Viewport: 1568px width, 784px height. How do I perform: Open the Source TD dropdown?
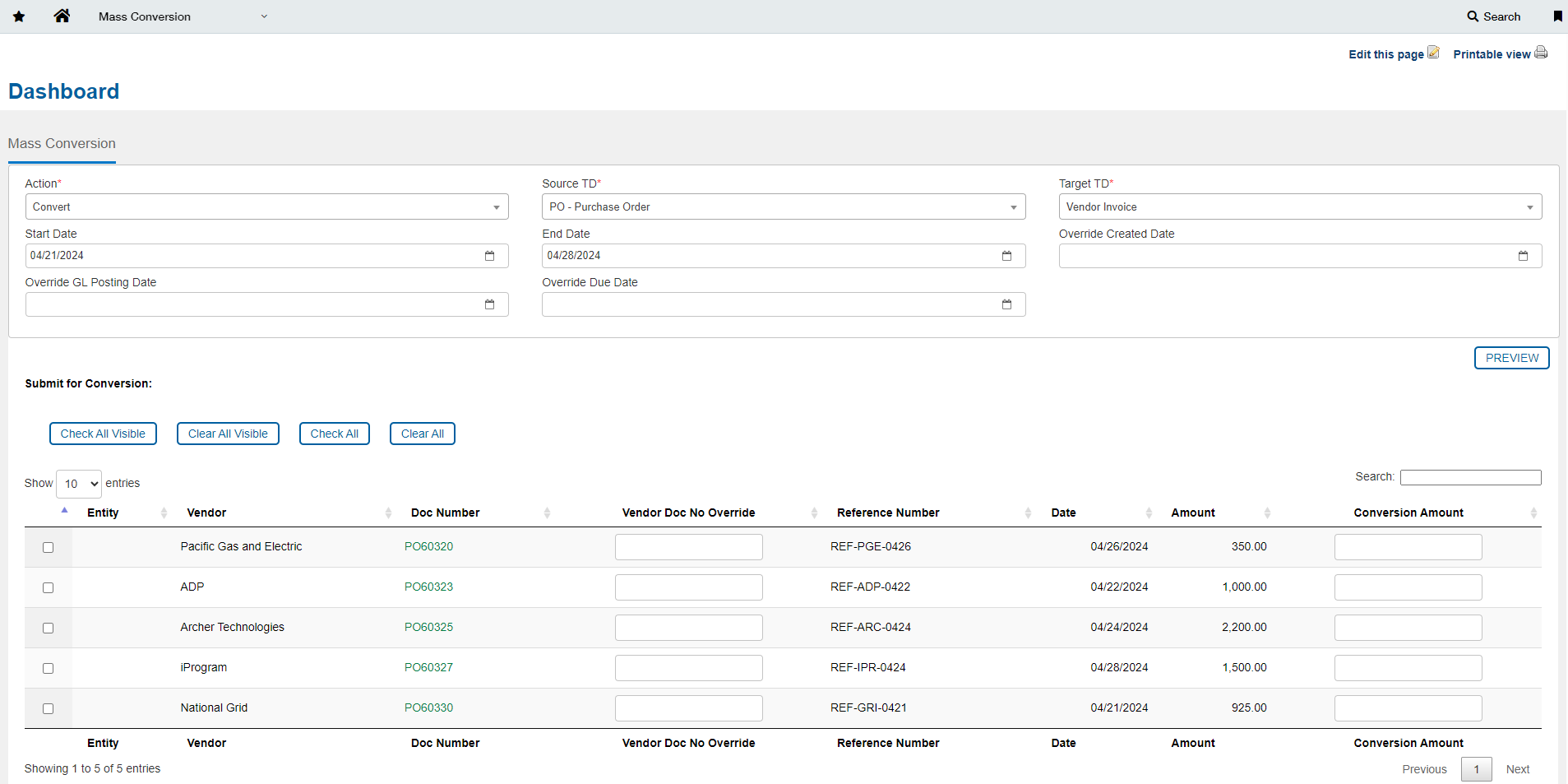coord(783,206)
